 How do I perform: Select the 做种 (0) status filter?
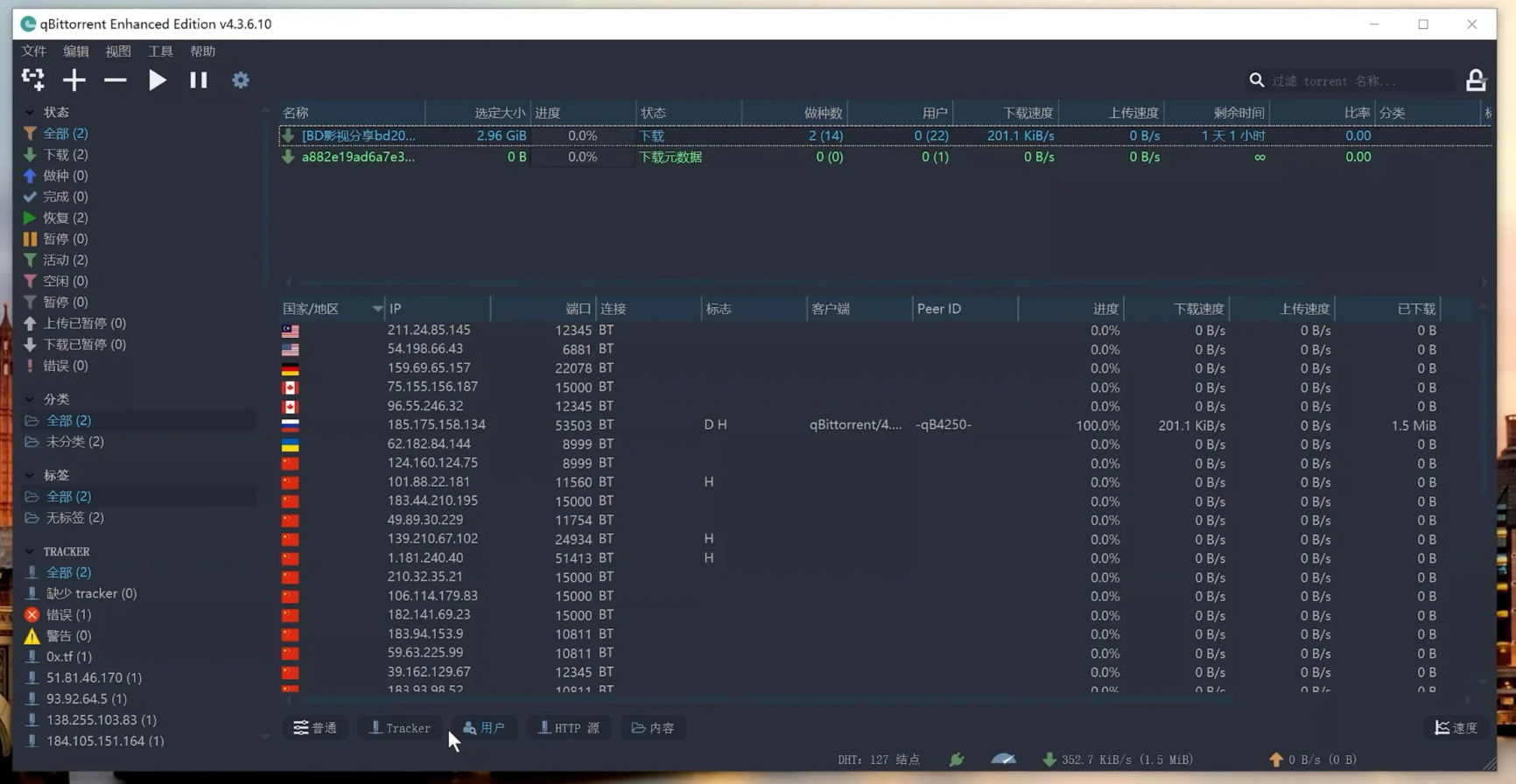(66, 176)
